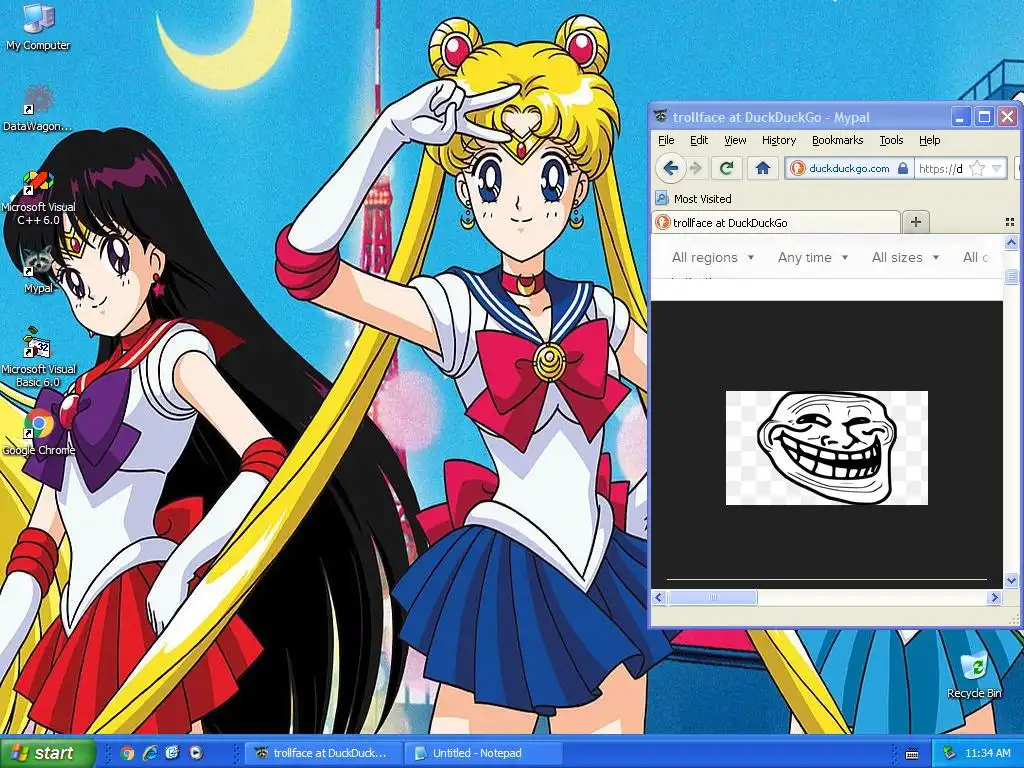Viewport: 1024px width, 768px height.
Task: Bookmark this page with the star icon
Action: [977, 168]
